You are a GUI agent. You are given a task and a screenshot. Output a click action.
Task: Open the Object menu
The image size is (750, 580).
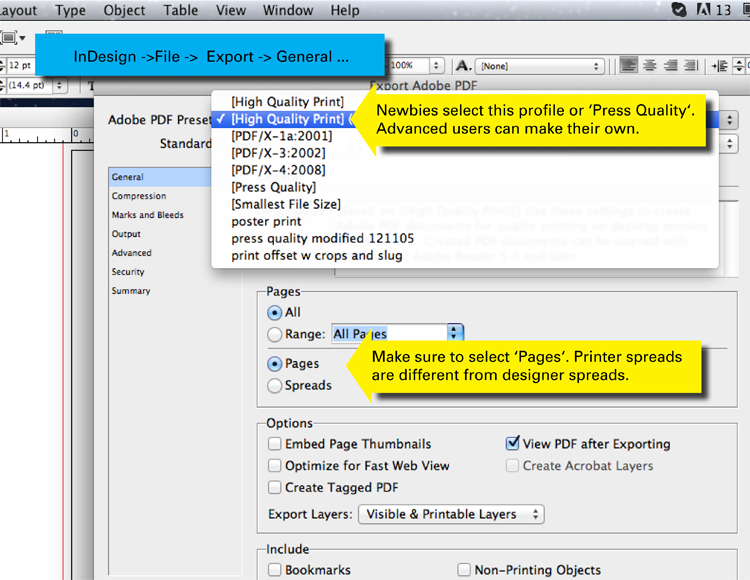[124, 10]
